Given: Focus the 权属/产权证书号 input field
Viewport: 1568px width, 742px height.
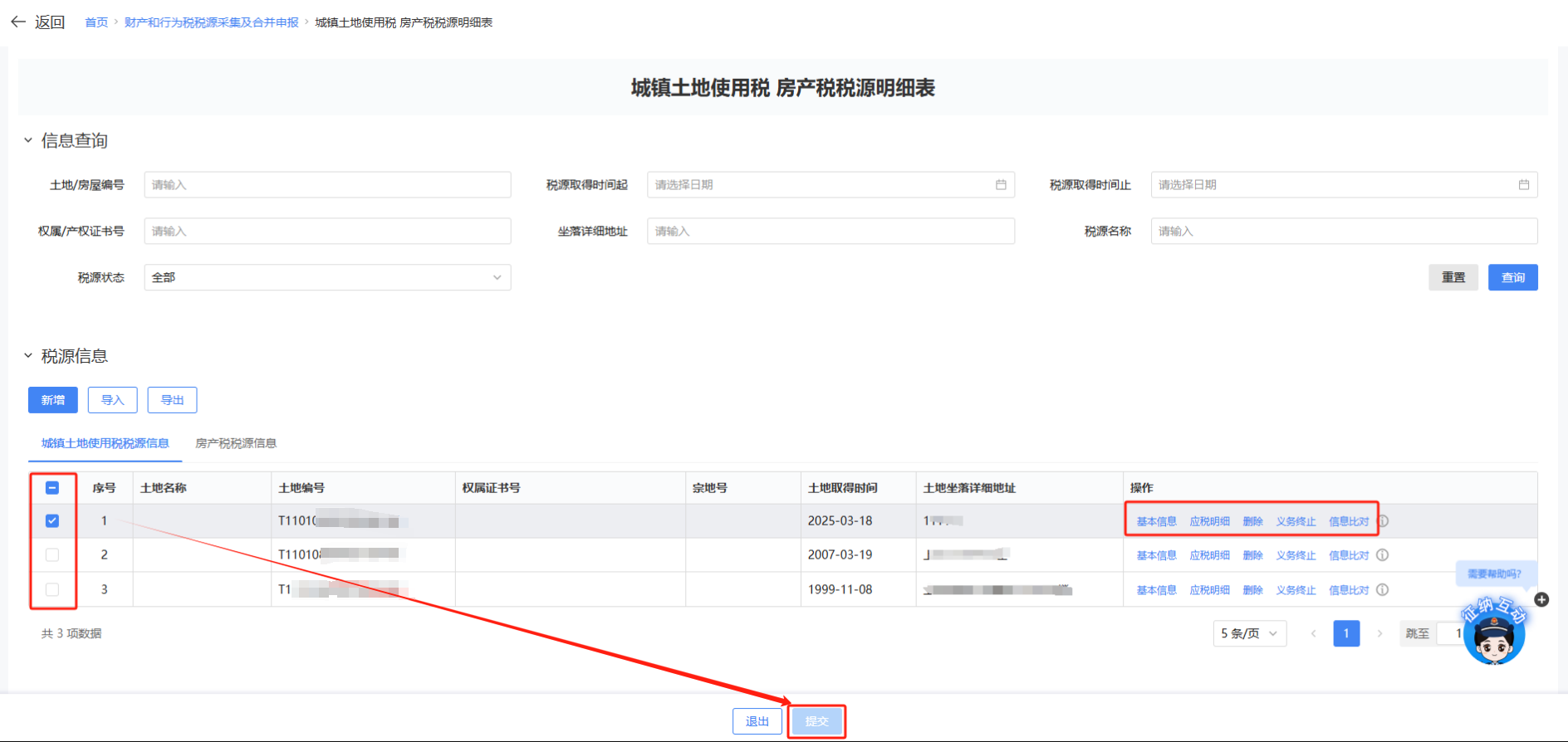Looking at the screenshot, I should click(327, 231).
